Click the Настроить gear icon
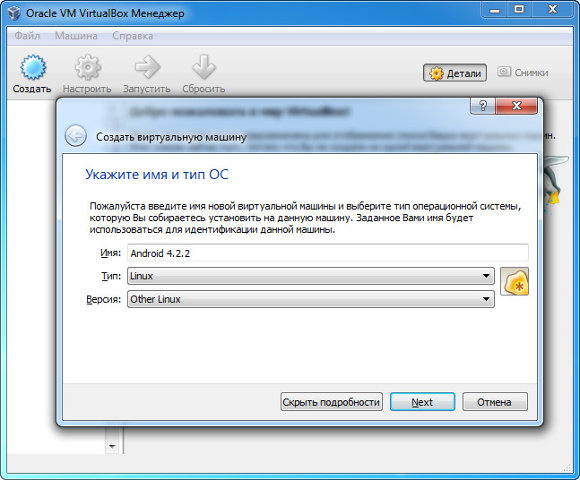 88,67
